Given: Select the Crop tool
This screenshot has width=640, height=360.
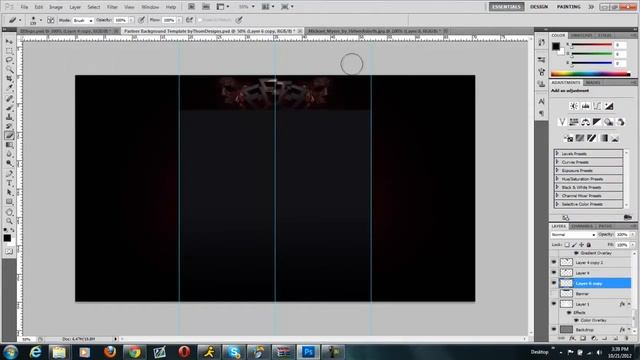Looking at the screenshot, I should pyautogui.click(x=9, y=78).
